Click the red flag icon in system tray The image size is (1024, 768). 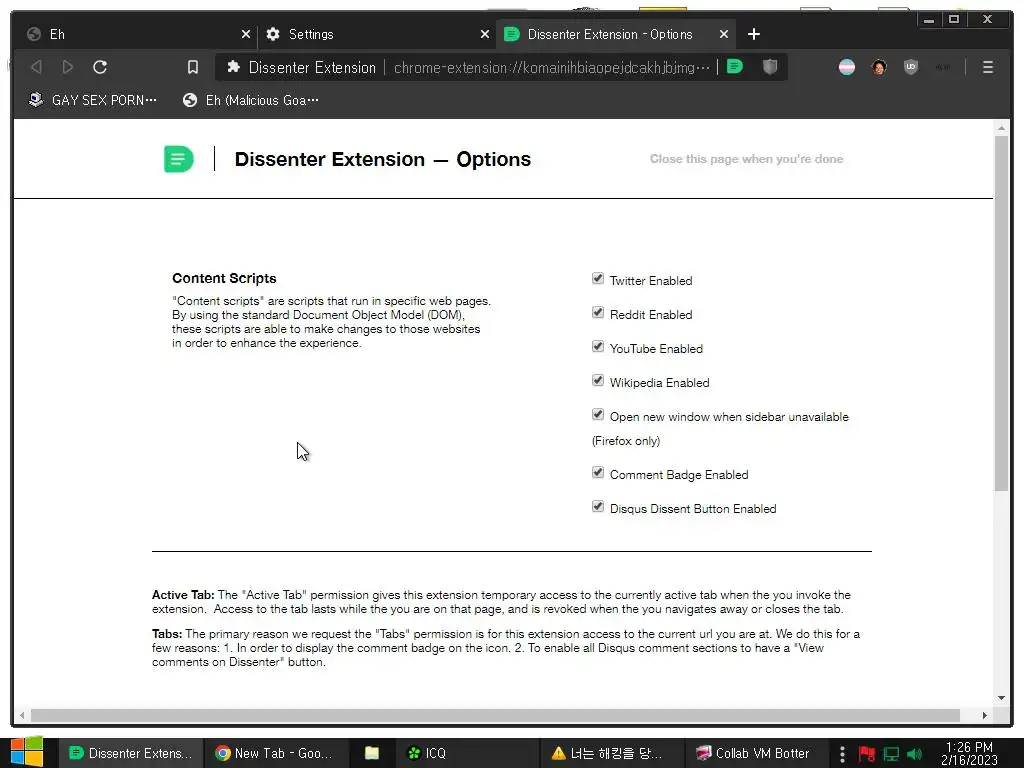coord(867,754)
